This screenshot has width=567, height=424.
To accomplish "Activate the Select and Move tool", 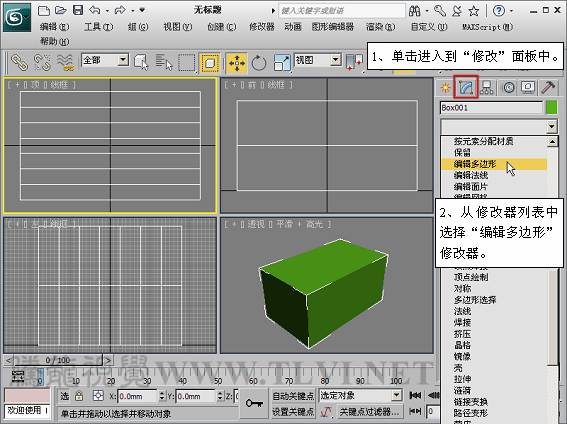I will (x=237, y=63).
